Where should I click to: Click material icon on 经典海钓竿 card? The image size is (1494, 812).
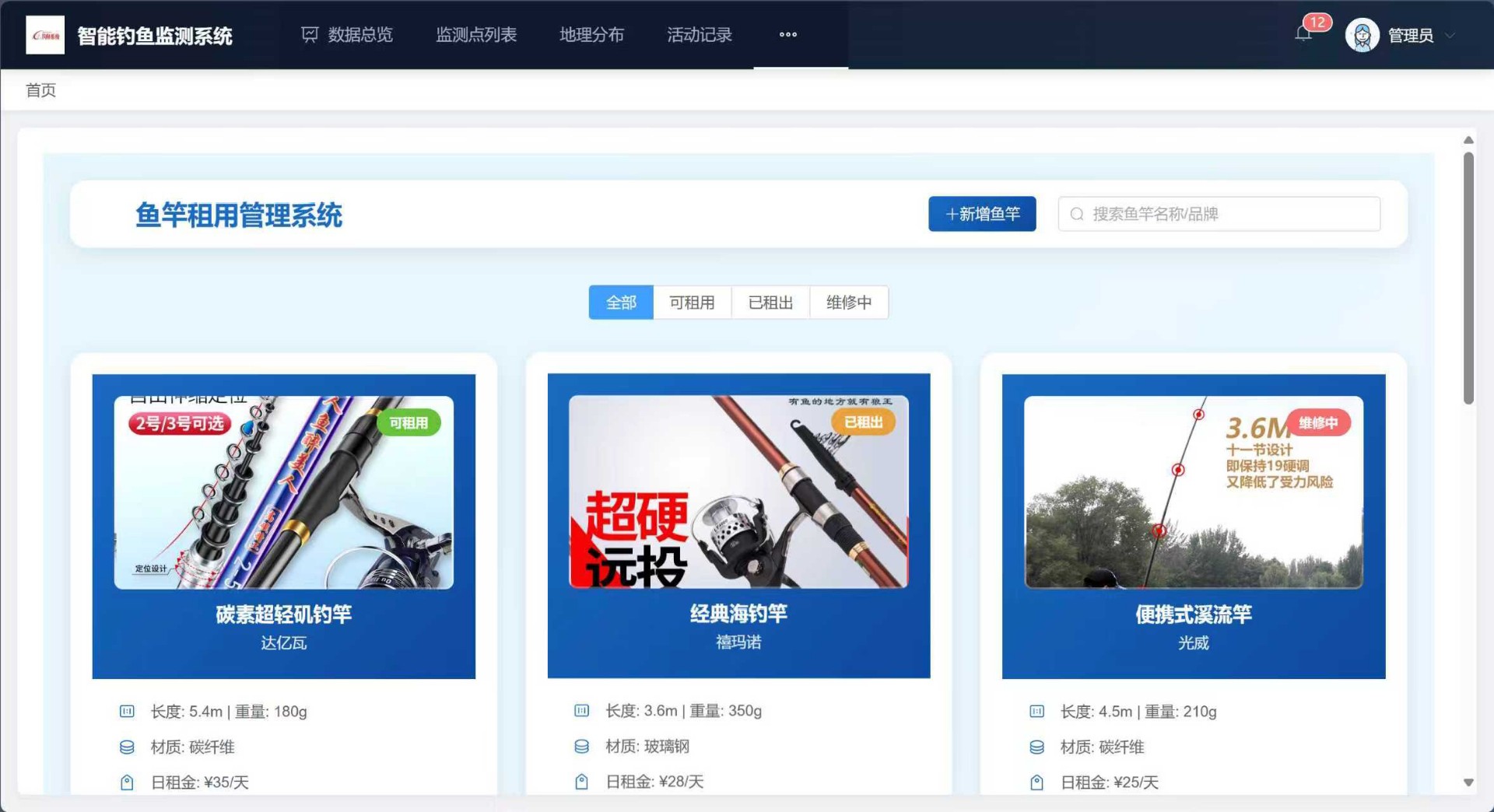point(581,747)
